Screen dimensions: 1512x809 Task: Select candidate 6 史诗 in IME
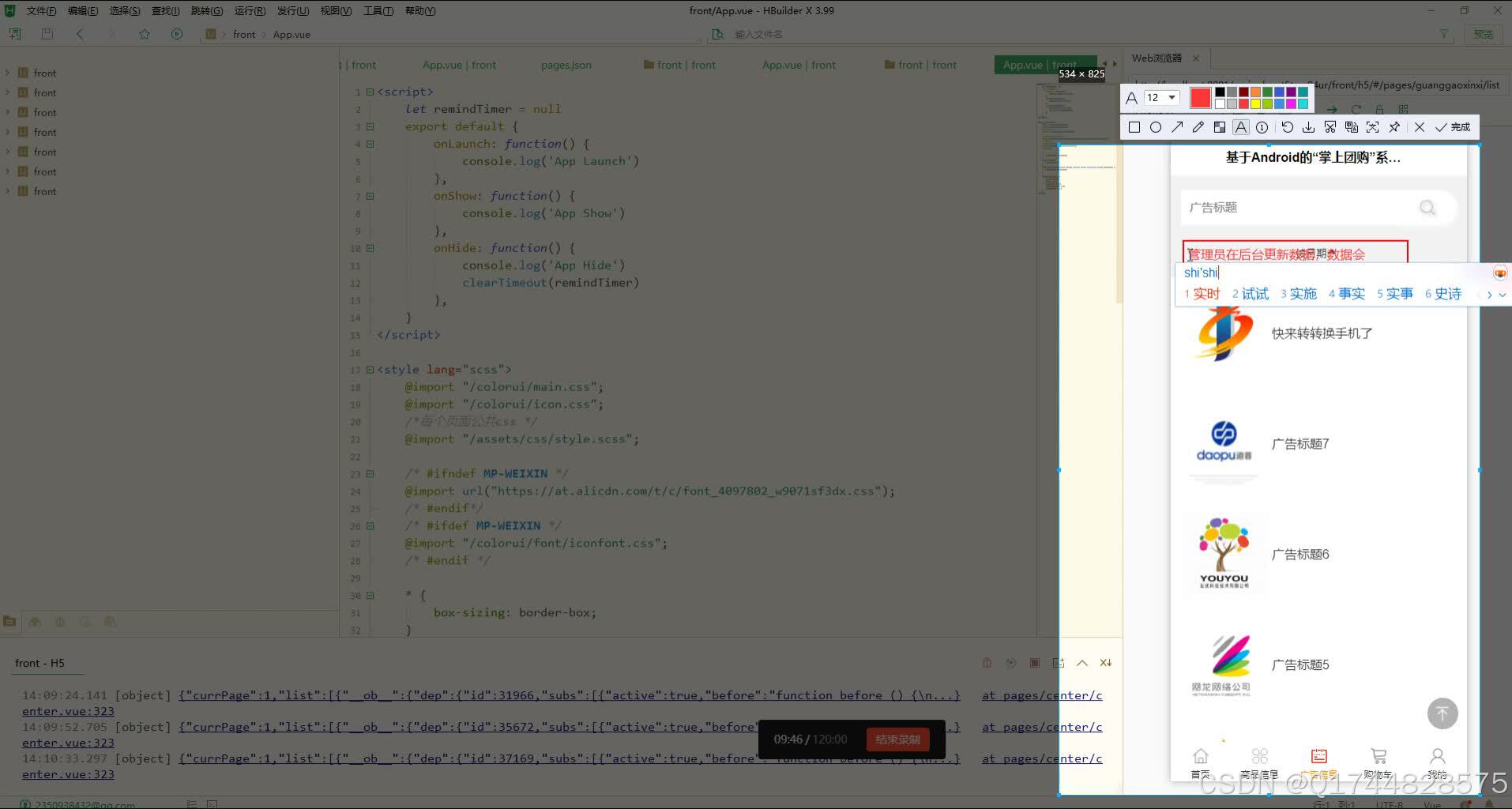pyautogui.click(x=1443, y=294)
